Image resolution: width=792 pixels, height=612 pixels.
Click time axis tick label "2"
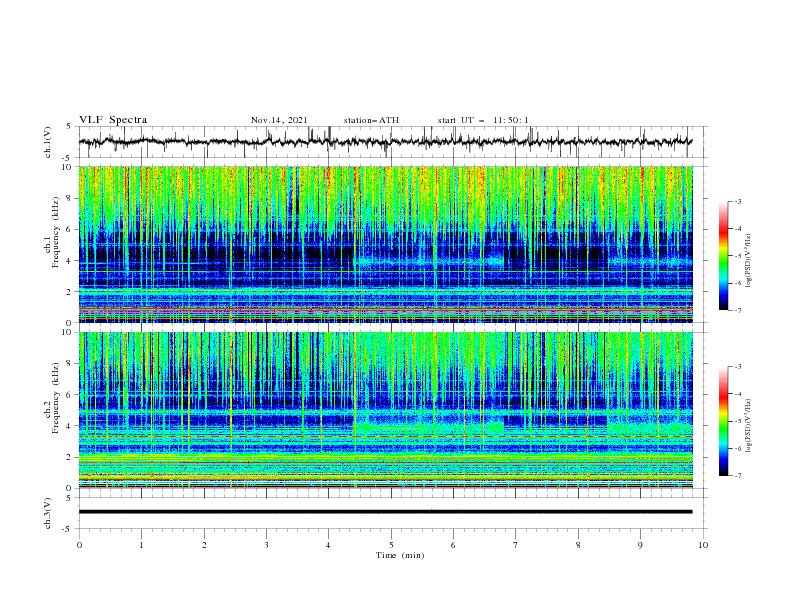pyautogui.click(x=204, y=545)
